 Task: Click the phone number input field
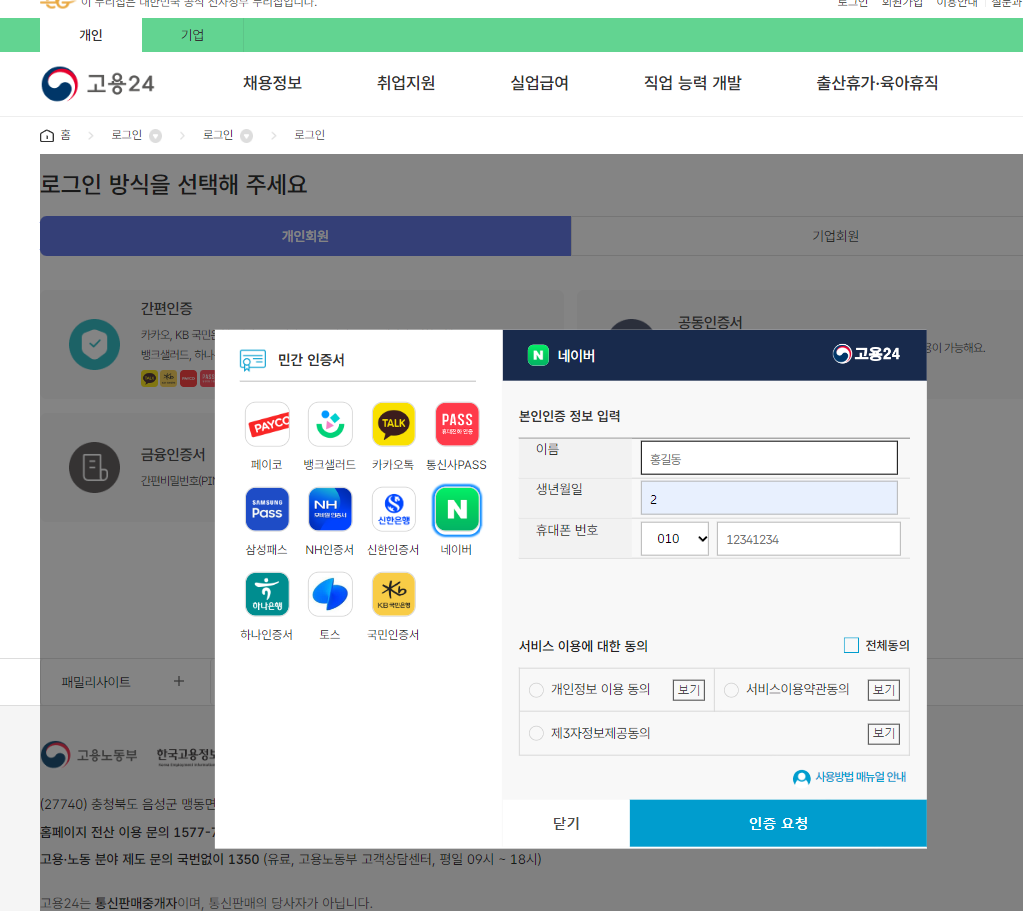point(808,538)
